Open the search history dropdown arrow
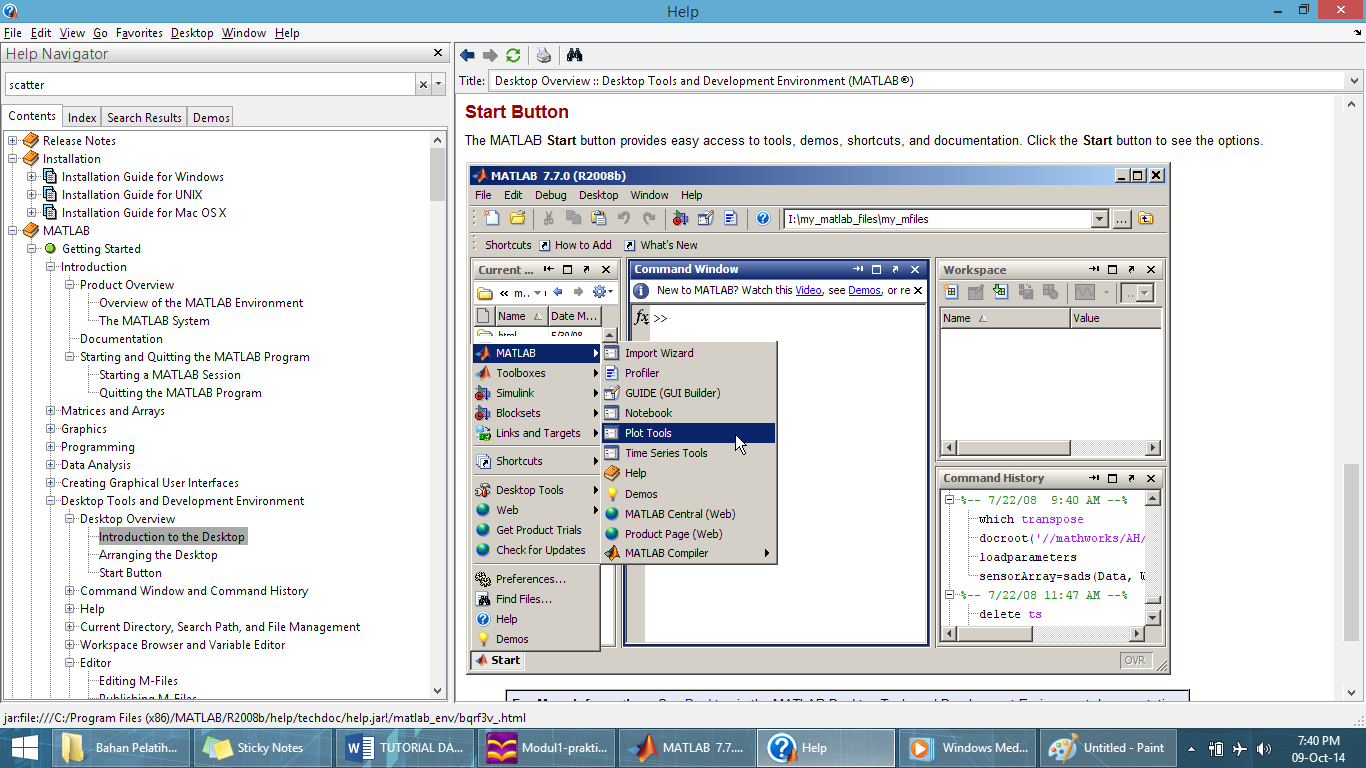Viewport: 1366px width, 768px height. [x=439, y=85]
